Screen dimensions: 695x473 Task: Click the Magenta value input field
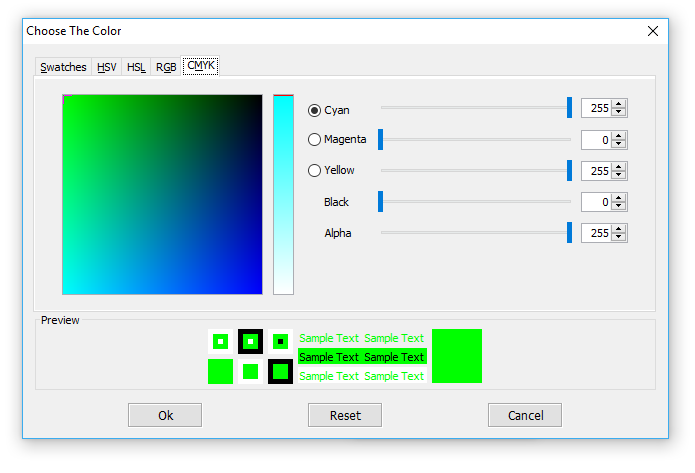[596, 140]
